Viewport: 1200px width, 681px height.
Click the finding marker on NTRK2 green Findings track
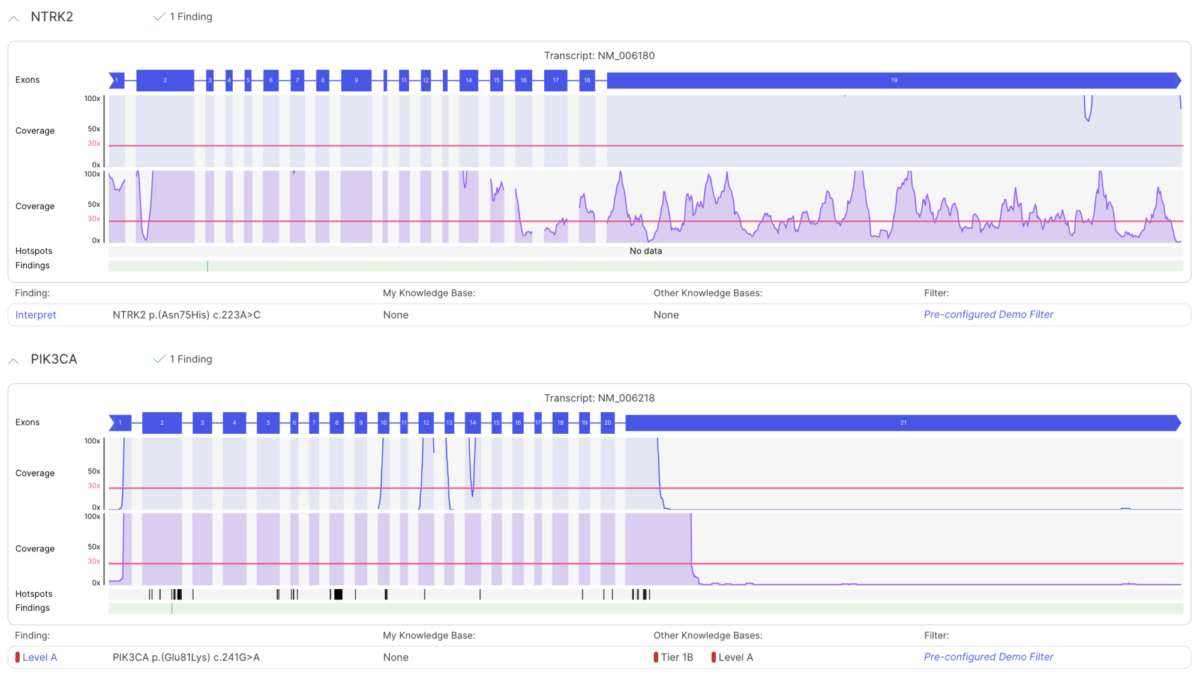pyautogui.click(x=208, y=265)
